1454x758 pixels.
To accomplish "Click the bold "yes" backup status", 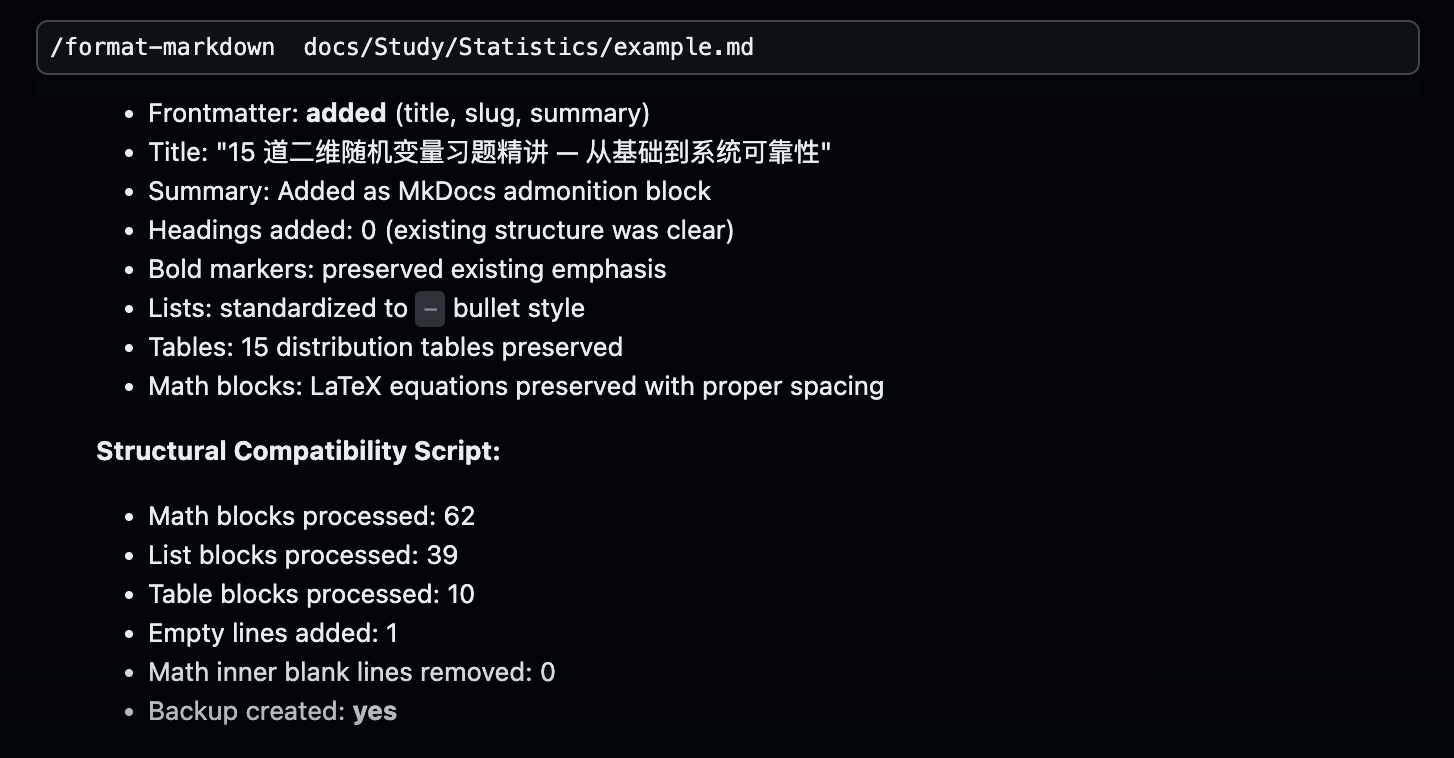I will click(x=375, y=711).
